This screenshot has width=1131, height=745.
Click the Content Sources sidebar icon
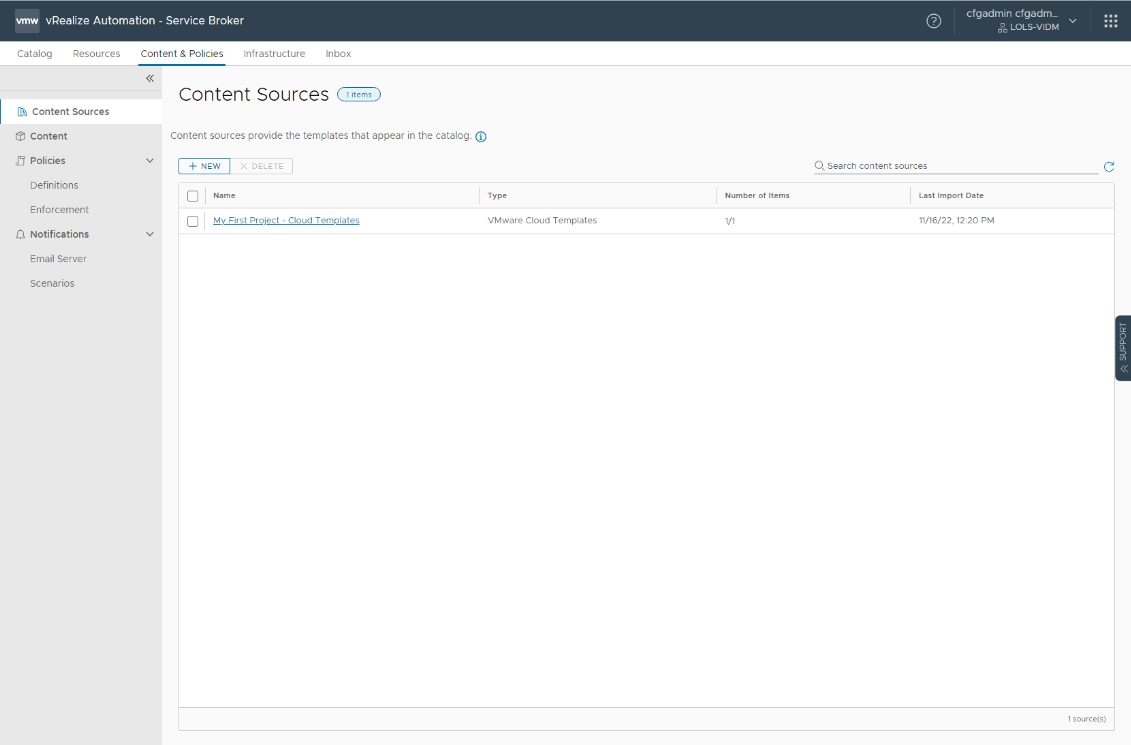22,112
